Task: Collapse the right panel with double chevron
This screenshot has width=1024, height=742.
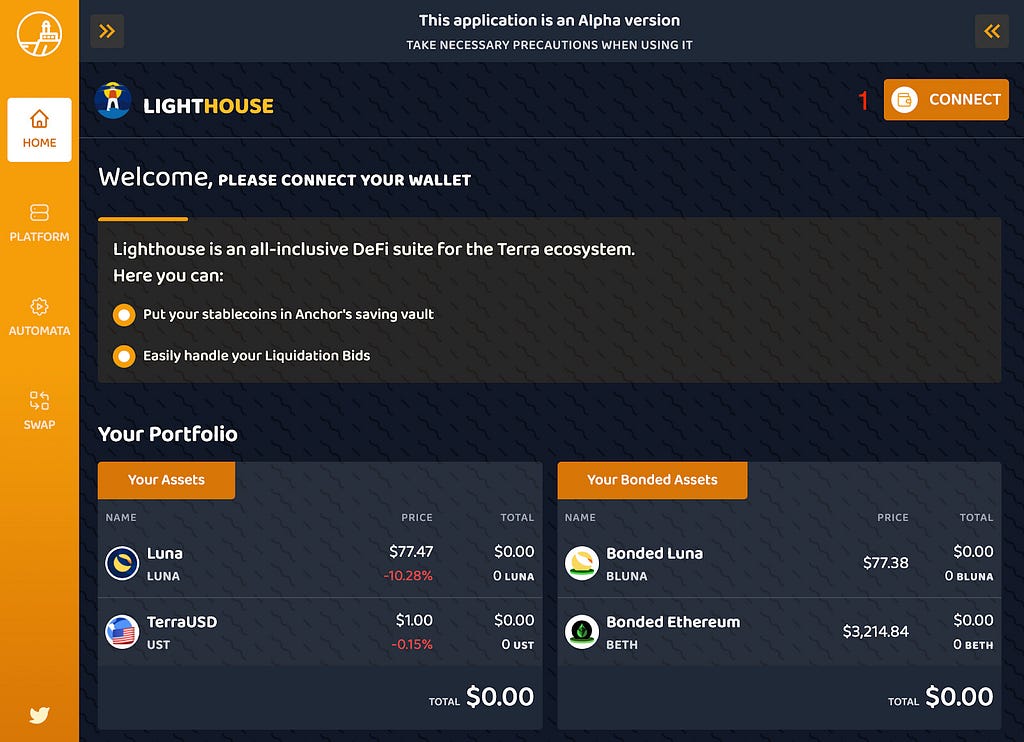Action: 991,31
